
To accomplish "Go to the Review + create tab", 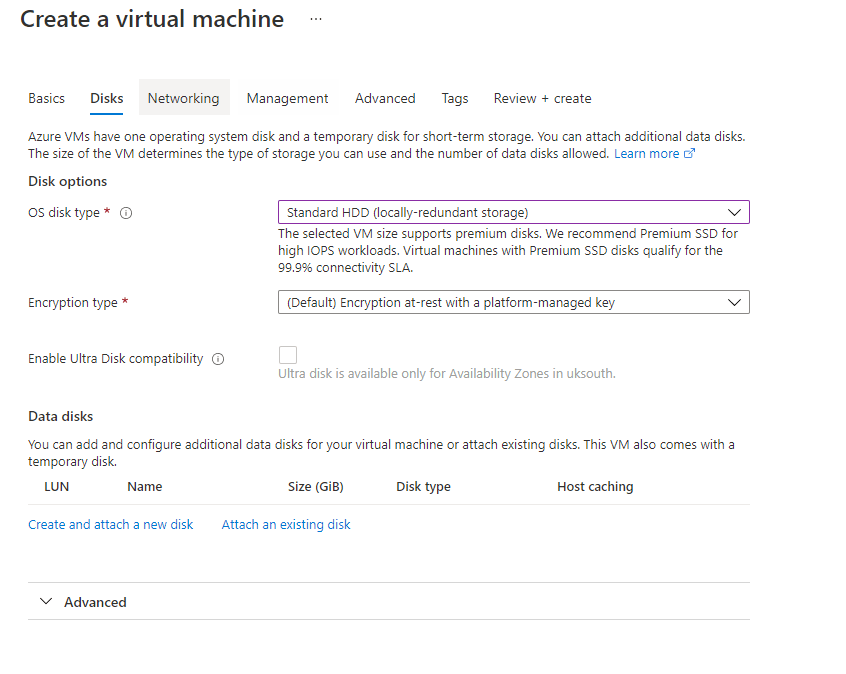I will pyautogui.click(x=542, y=98).
